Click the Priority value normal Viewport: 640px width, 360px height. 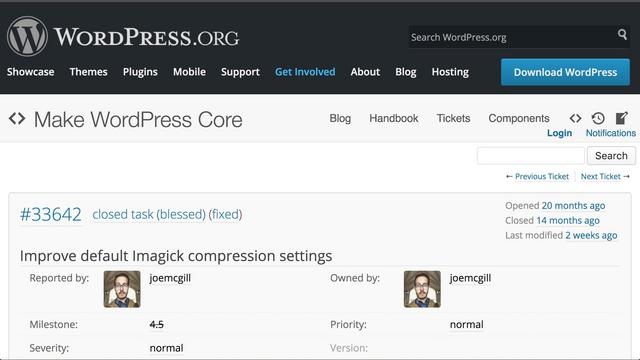(x=467, y=324)
